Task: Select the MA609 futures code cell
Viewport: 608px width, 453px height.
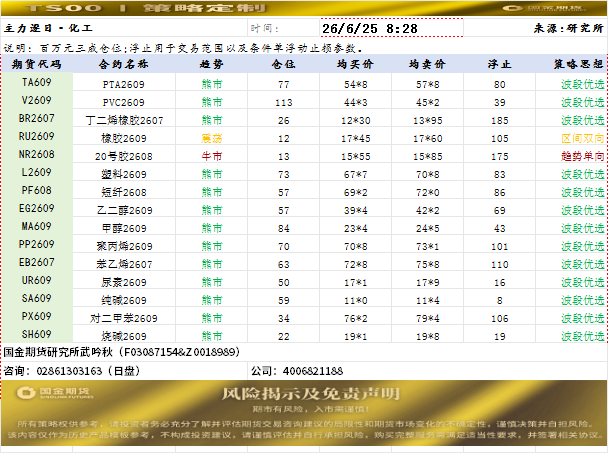Action: (x=36, y=226)
